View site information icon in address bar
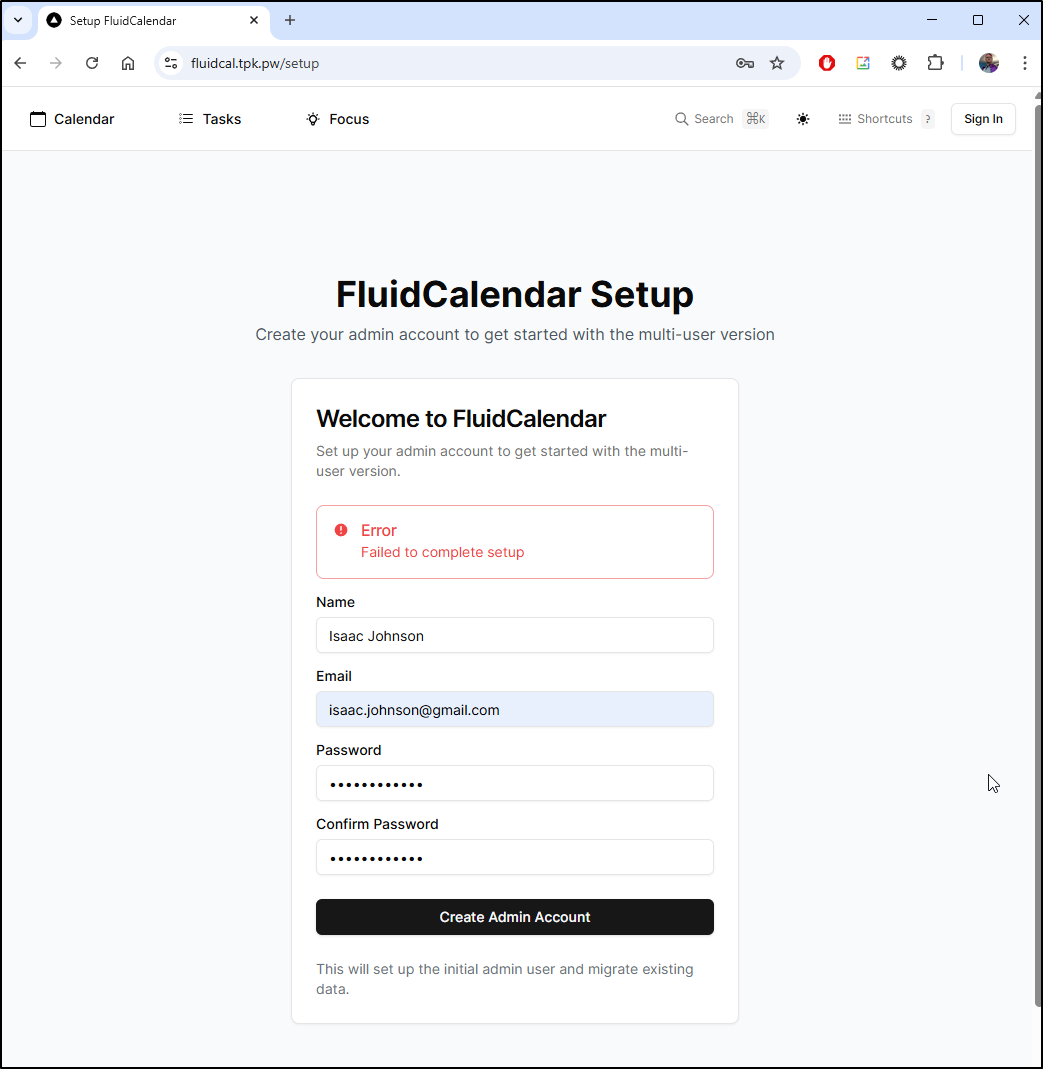 [171, 63]
